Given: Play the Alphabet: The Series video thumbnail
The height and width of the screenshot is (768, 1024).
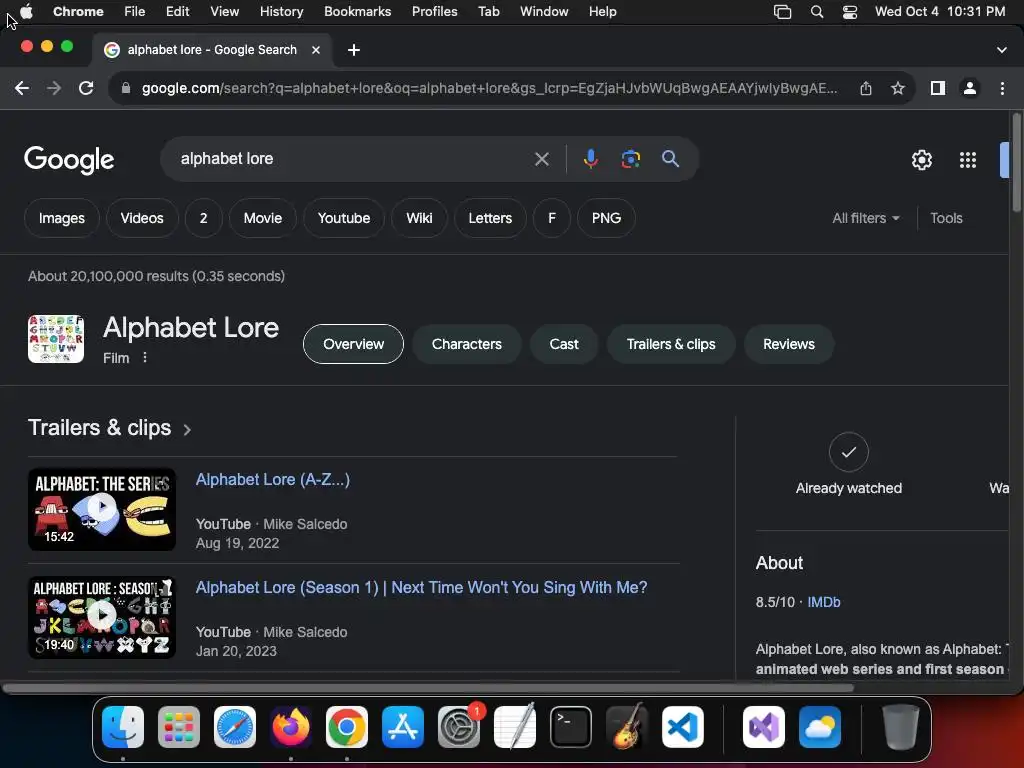Looking at the screenshot, I should pyautogui.click(x=102, y=509).
